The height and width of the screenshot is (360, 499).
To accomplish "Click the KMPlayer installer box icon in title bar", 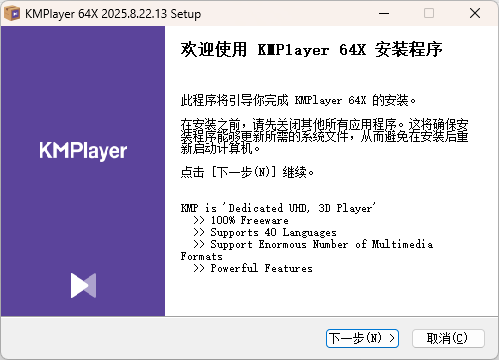I will point(12,14).
